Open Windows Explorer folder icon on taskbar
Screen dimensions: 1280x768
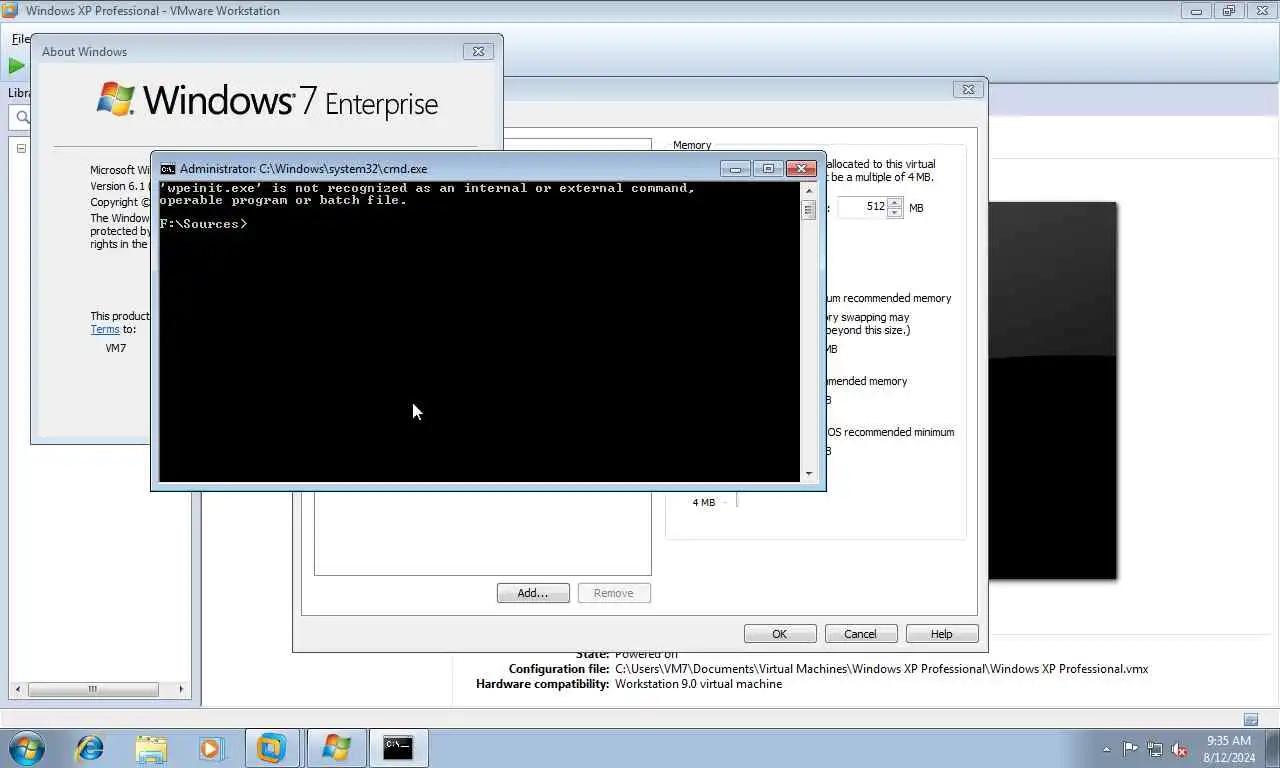click(x=151, y=747)
